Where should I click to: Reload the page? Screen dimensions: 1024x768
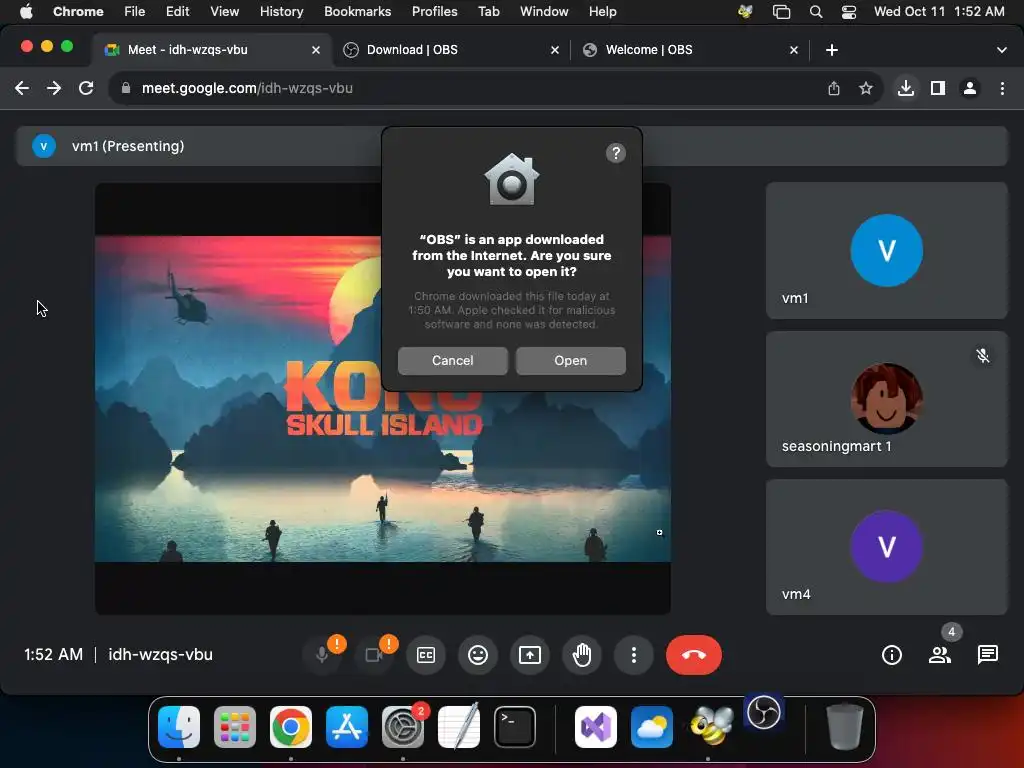tap(86, 88)
